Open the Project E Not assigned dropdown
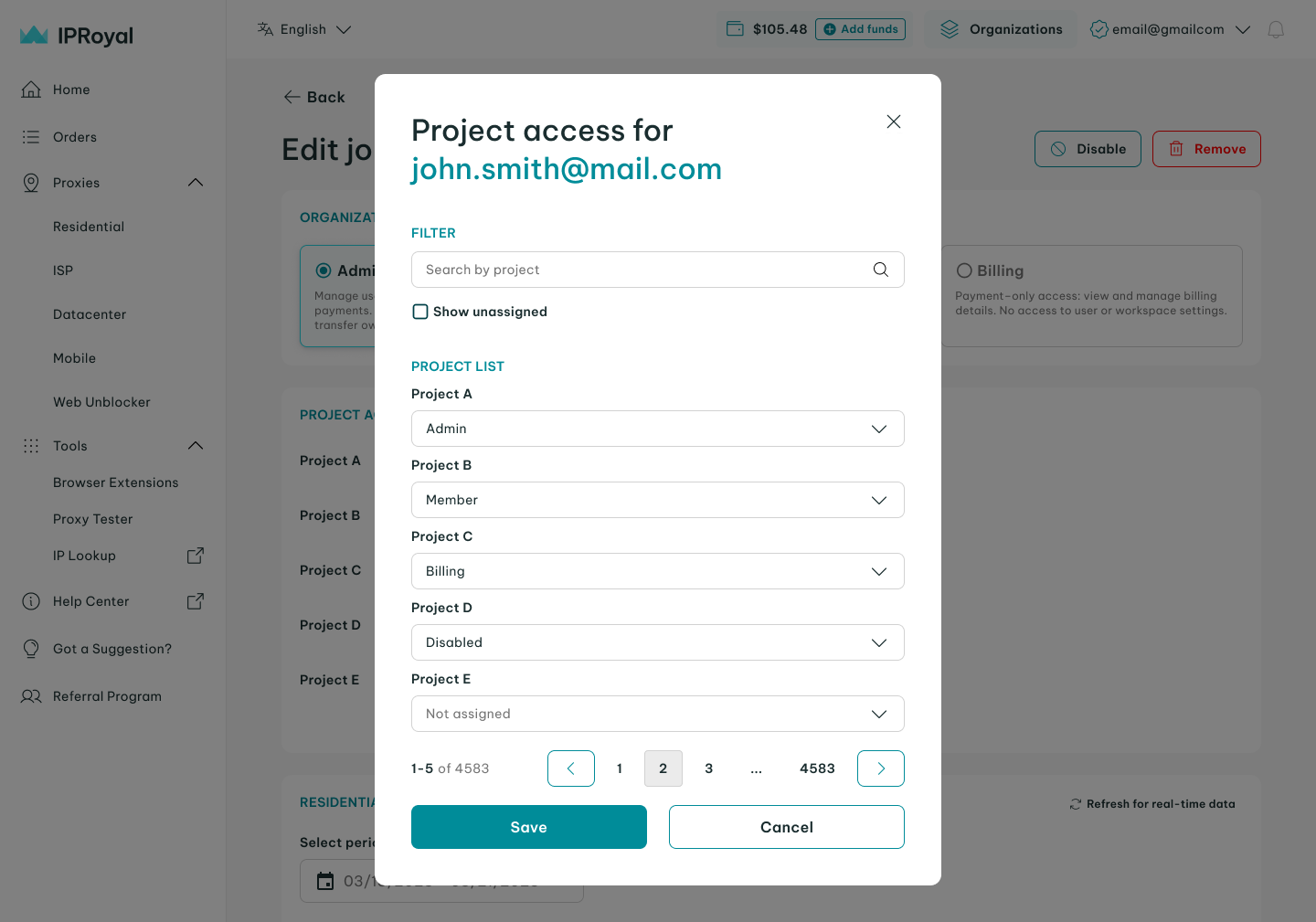The image size is (1316, 922). coord(657,714)
